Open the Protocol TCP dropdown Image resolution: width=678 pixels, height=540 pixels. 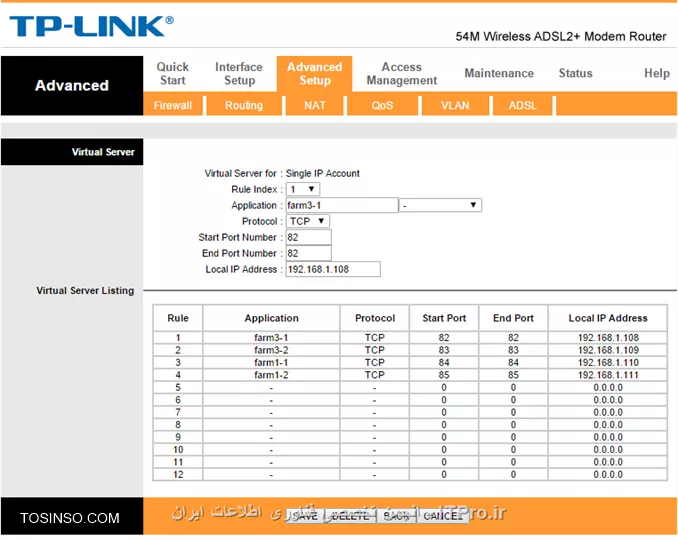click(x=307, y=221)
